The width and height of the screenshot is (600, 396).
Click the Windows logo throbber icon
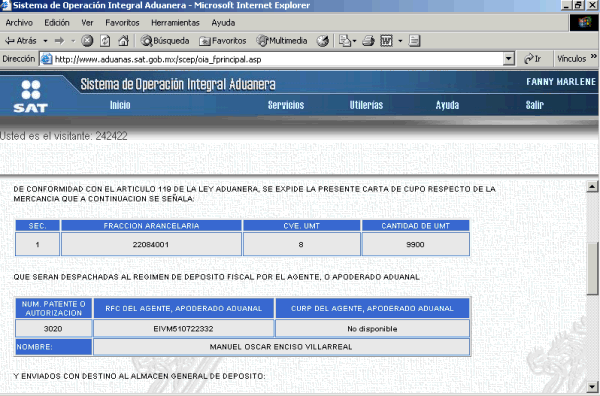[x=584, y=23]
